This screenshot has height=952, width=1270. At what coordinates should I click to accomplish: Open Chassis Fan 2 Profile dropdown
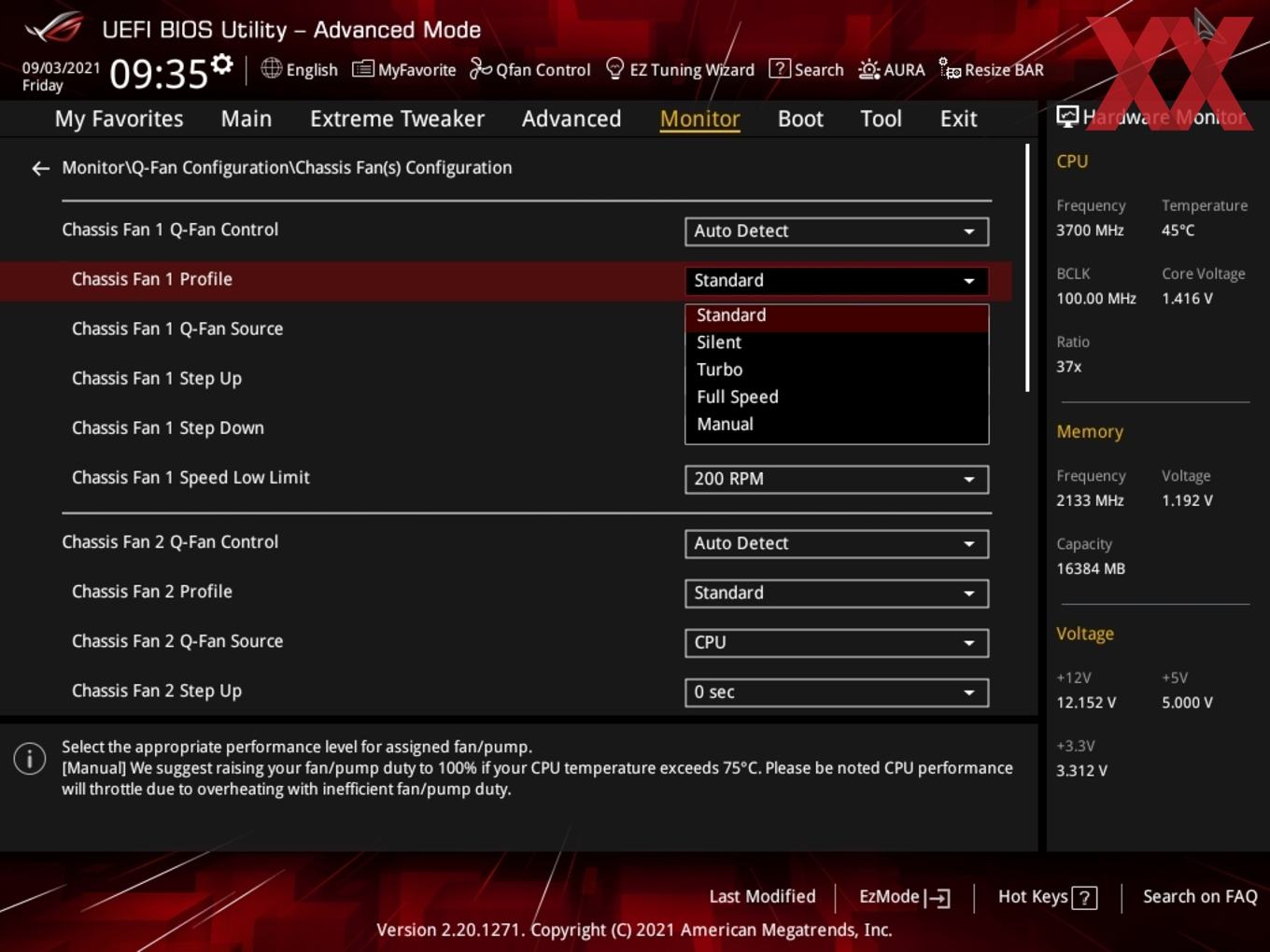click(x=837, y=593)
